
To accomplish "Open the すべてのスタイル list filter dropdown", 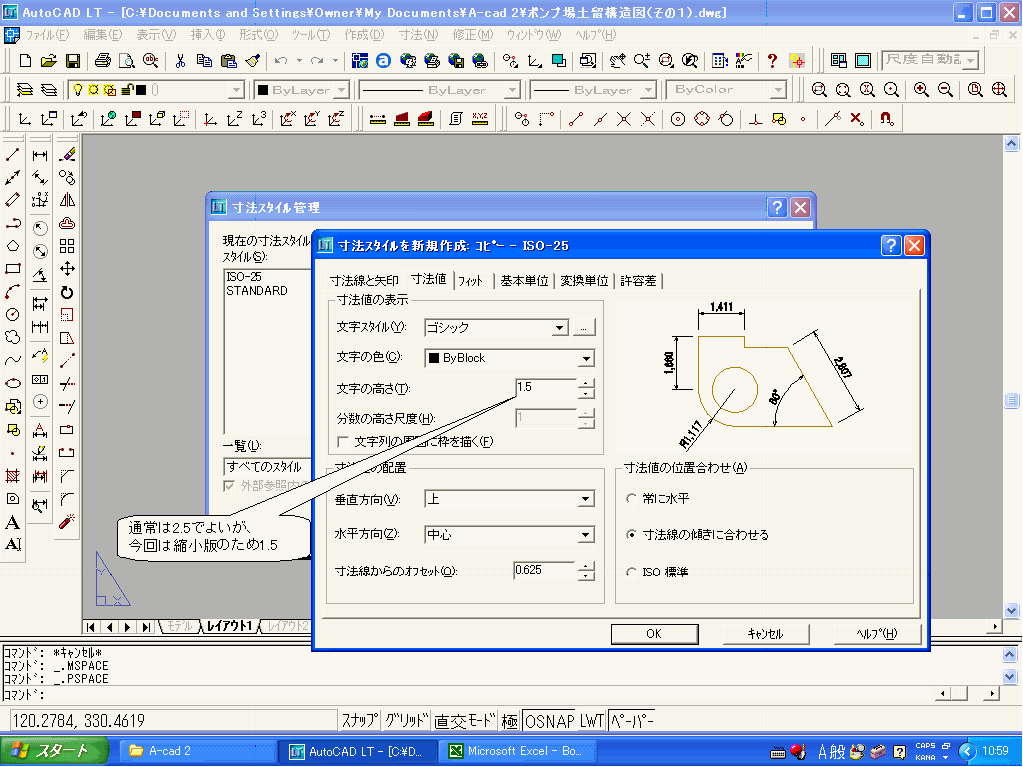I will pyautogui.click(x=266, y=467).
